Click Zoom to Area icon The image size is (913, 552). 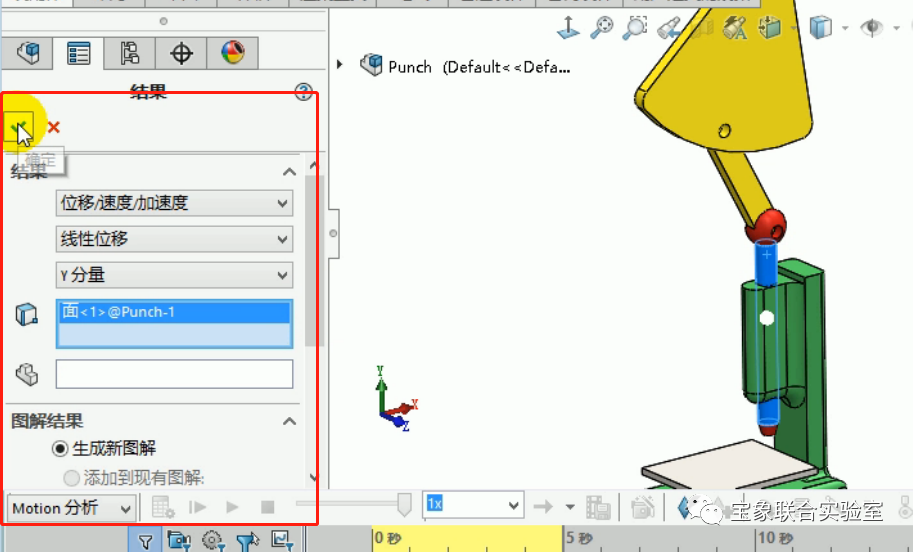tap(635, 27)
